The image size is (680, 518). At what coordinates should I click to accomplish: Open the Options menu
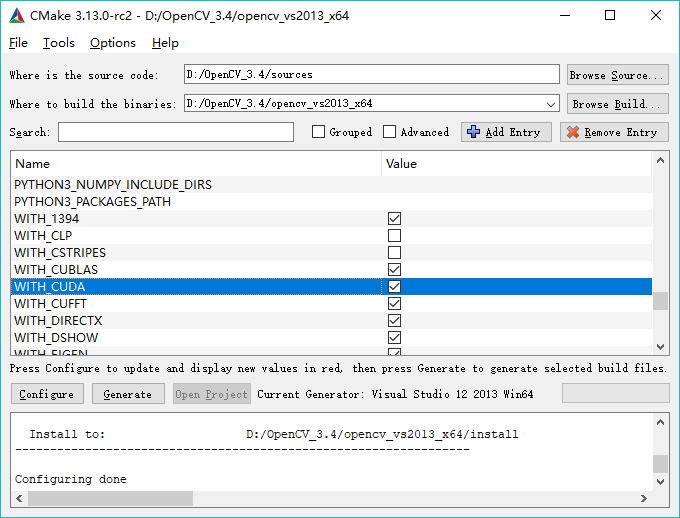pos(113,43)
